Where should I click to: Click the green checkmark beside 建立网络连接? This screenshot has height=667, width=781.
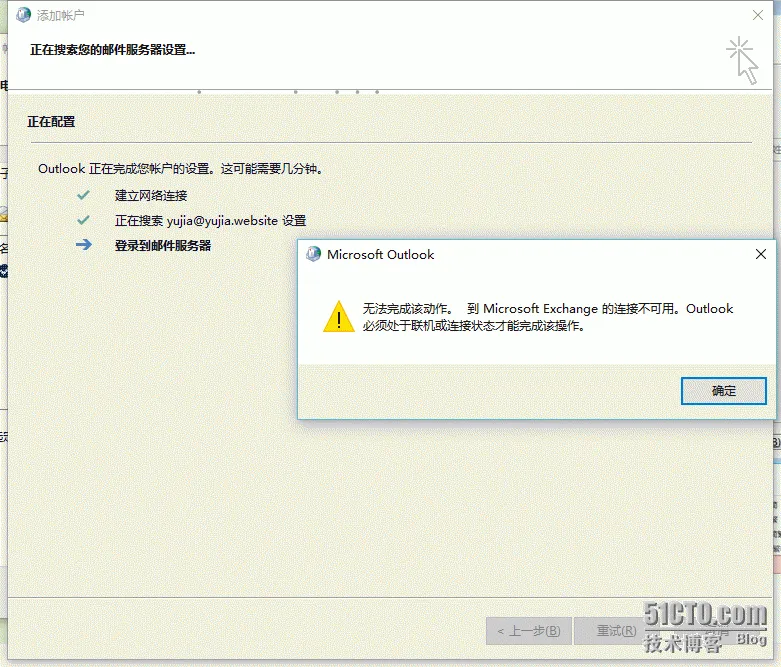point(84,195)
